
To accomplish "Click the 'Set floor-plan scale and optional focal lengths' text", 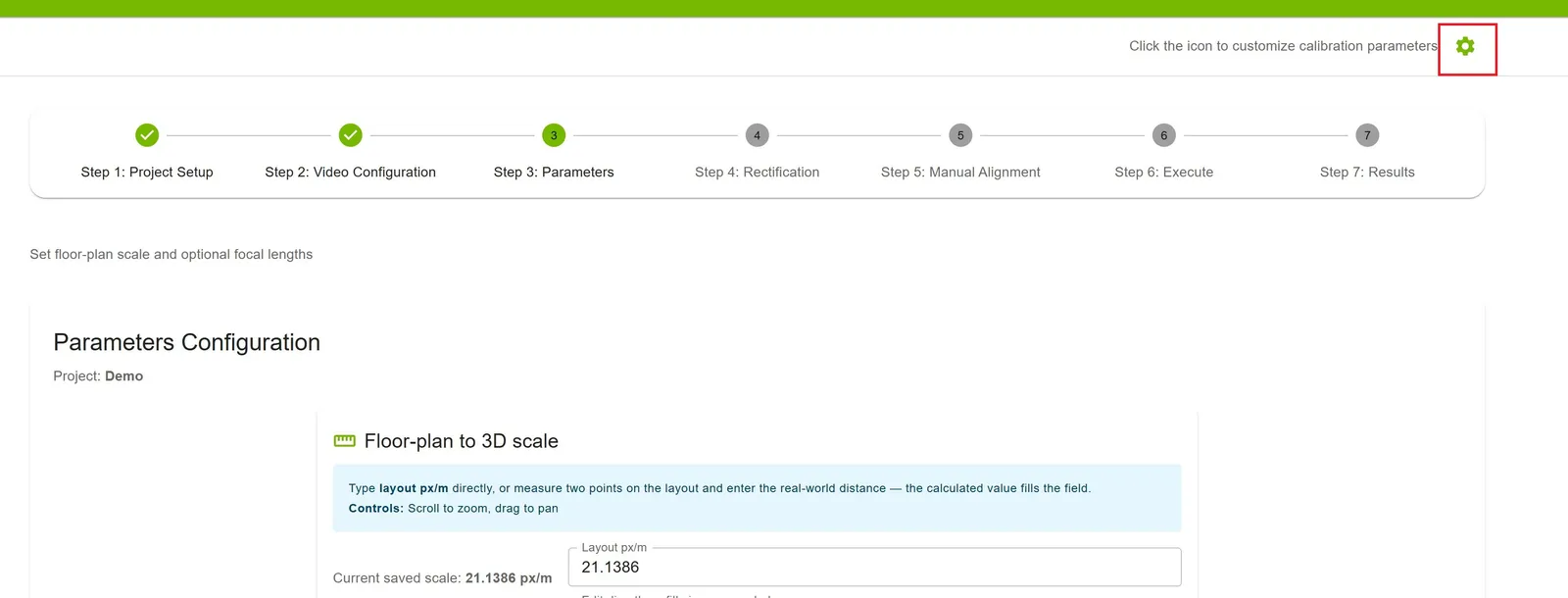I will pos(171,254).
